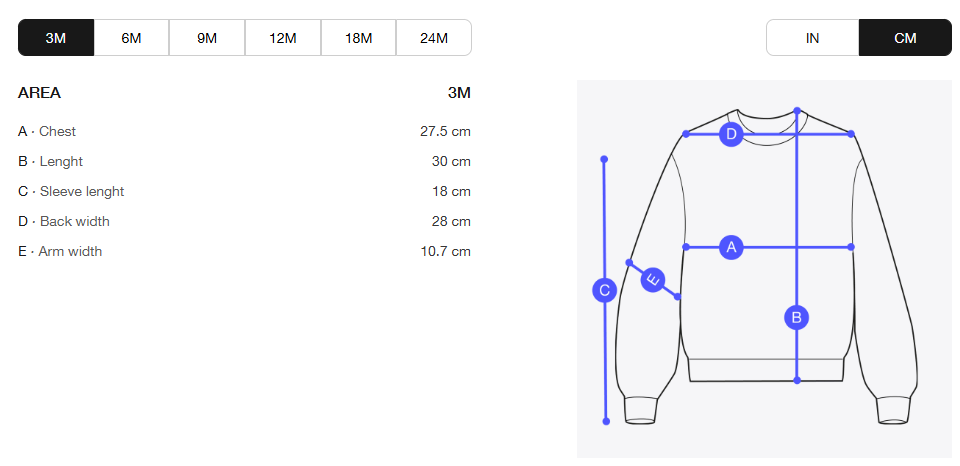Click the C sleeve length marker

[x=604, y=290]
